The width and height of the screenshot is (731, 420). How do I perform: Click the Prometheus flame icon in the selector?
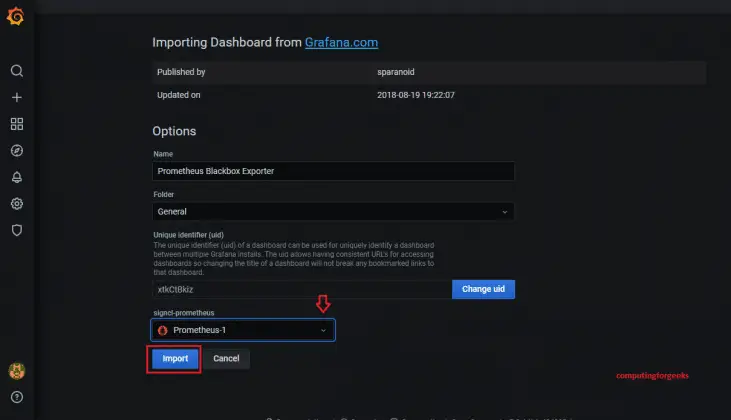(163, 330)
